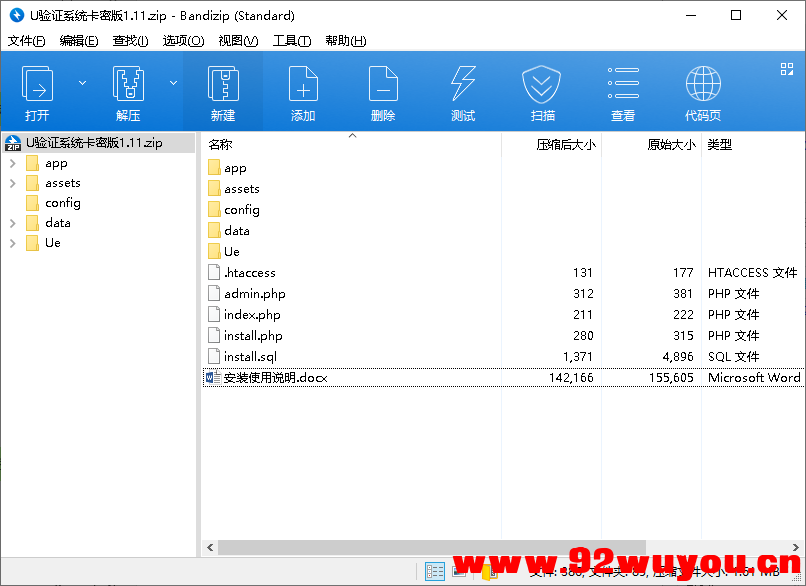Click the image preview icon in status bar

[x=459, y=570]
